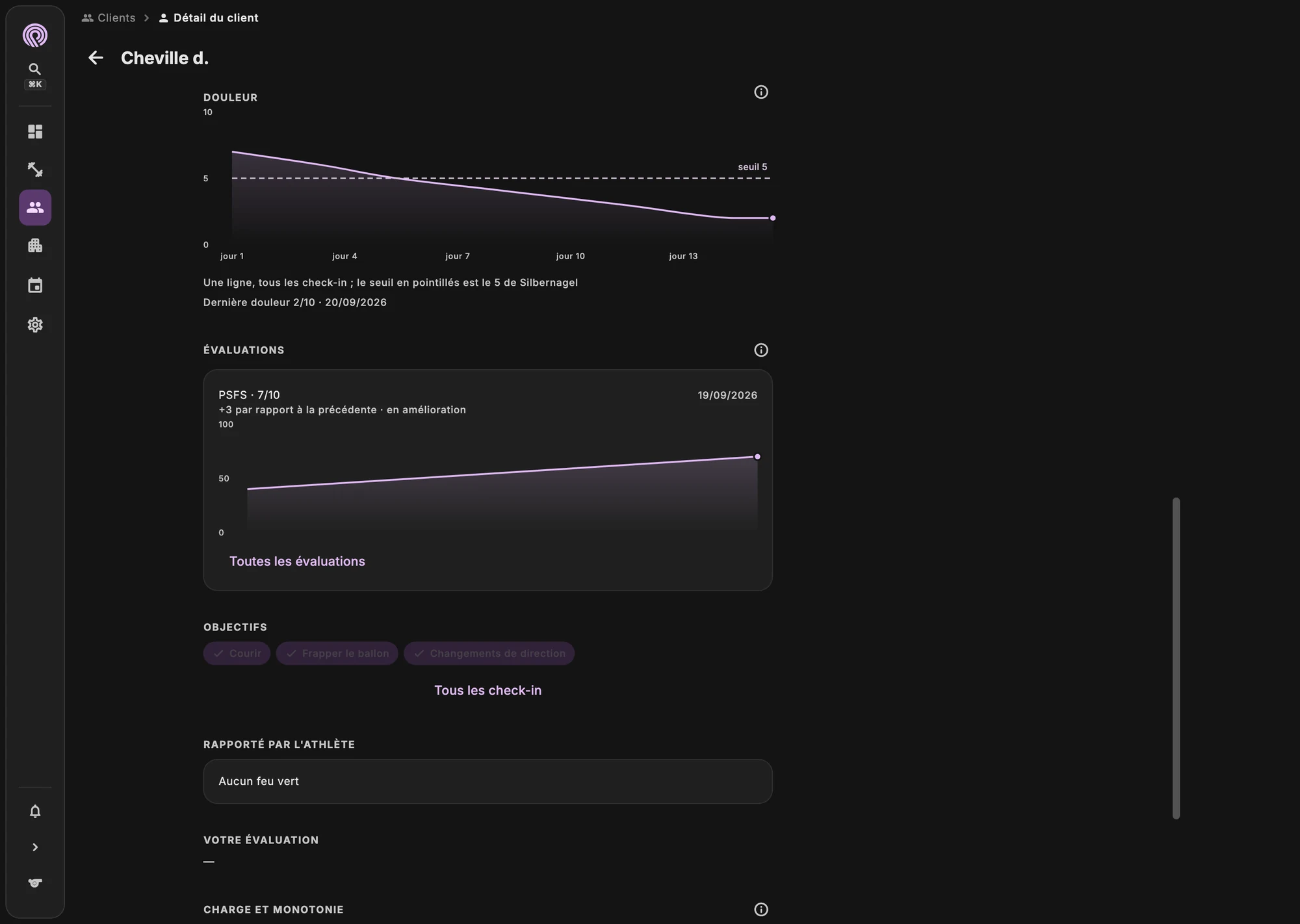
Task: Show info for the Évaluations section
Action: pyautogui.click(x=761, y=350)
